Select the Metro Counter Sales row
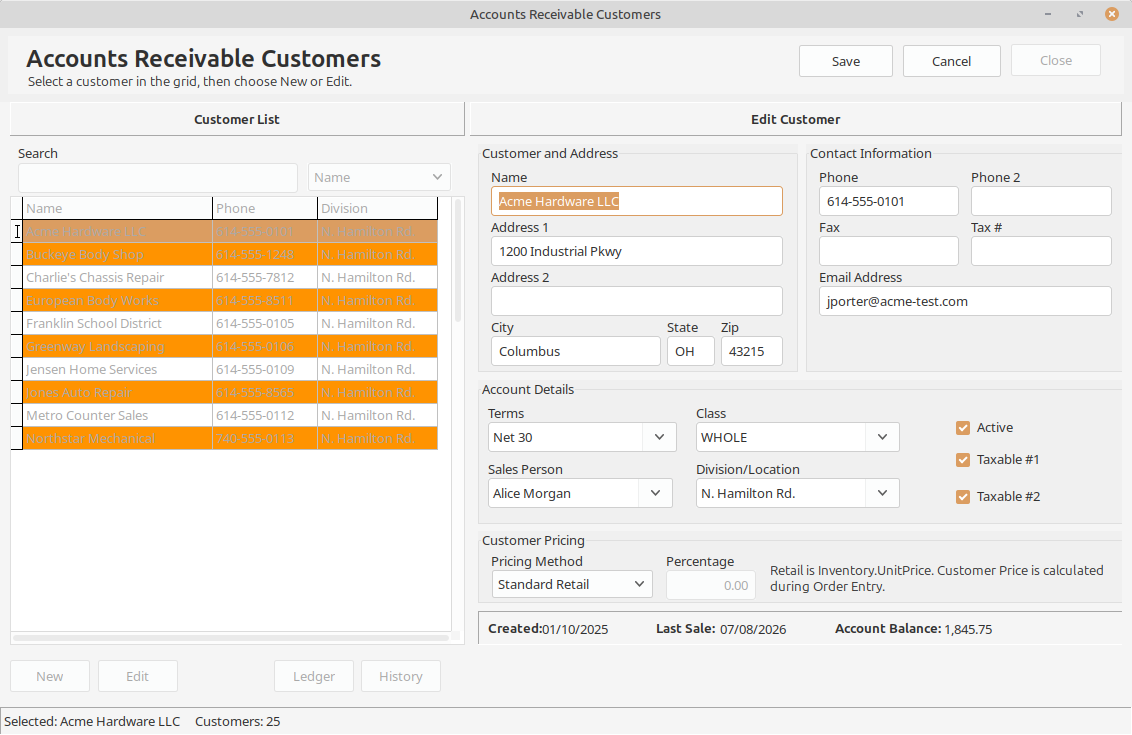 pos(230,416)
